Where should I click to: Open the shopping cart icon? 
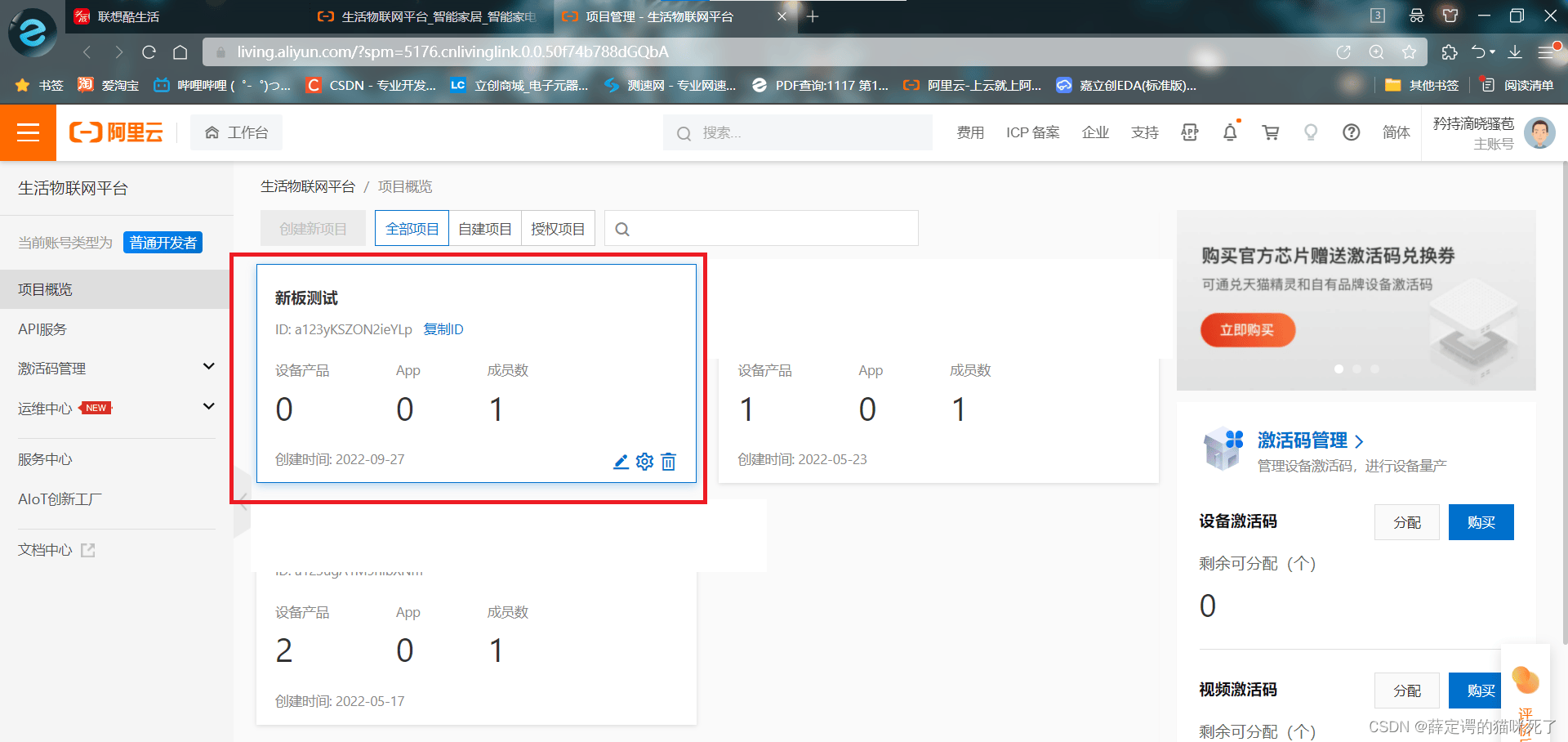tap(1271, 132)
